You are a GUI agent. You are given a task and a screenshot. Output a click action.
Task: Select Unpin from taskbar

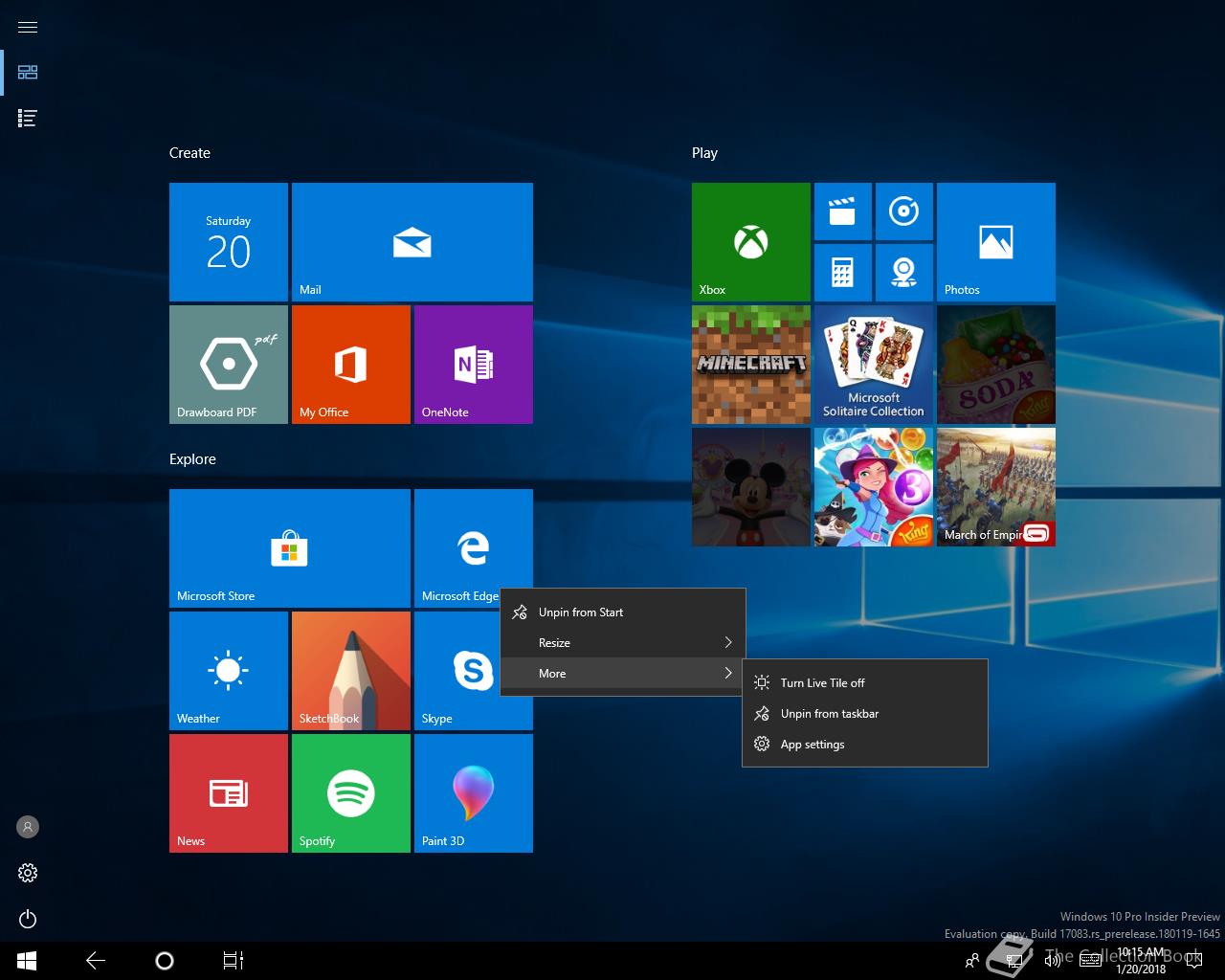(865, 714)
